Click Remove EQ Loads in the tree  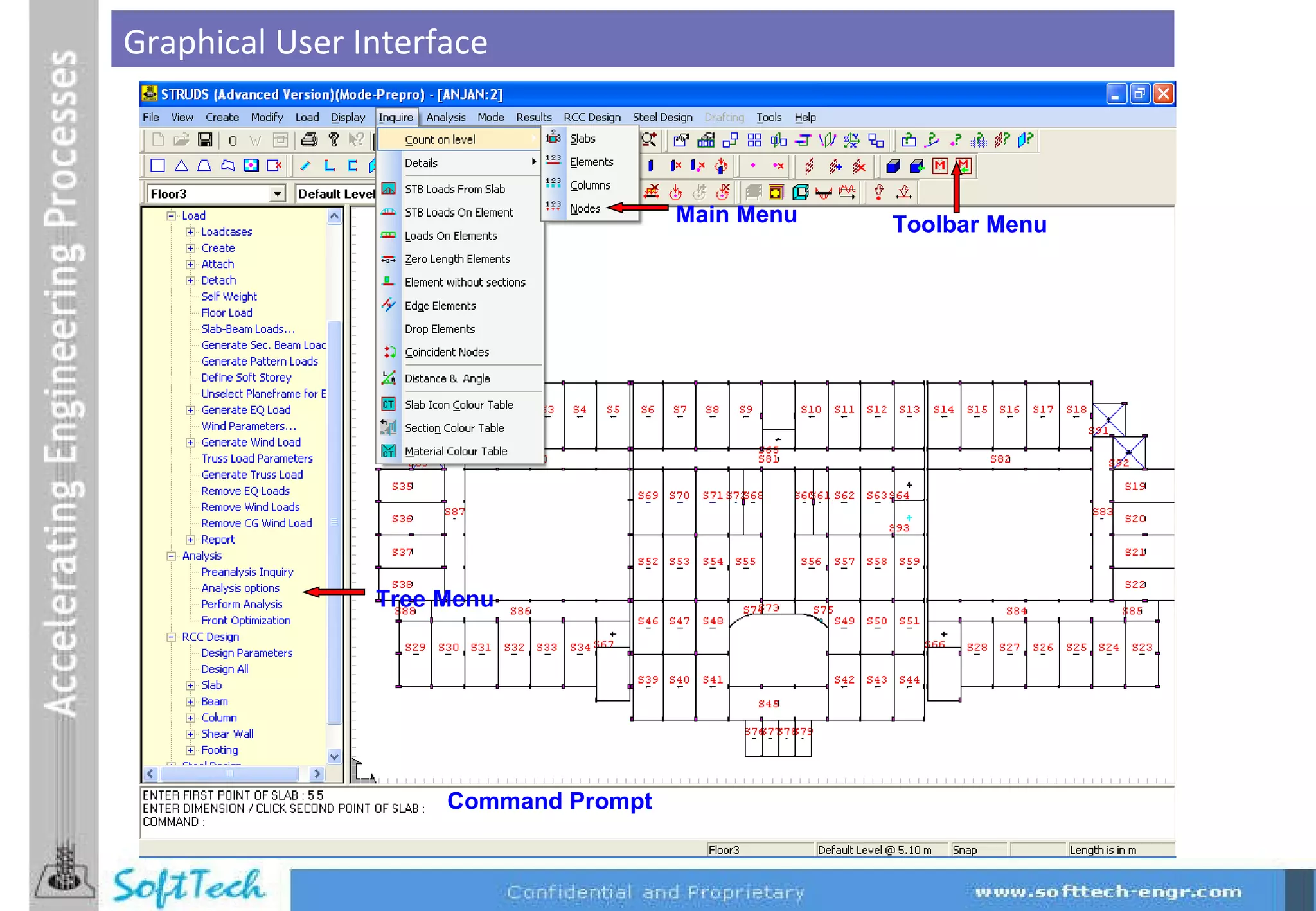(245, 491)
